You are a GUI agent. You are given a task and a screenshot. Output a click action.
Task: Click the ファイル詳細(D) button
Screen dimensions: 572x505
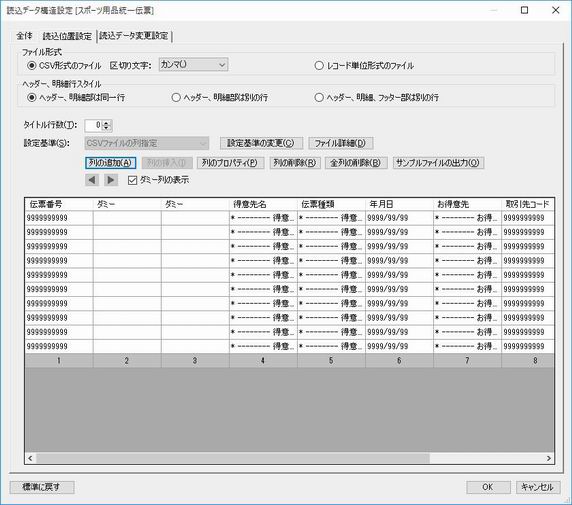(341, 143)
